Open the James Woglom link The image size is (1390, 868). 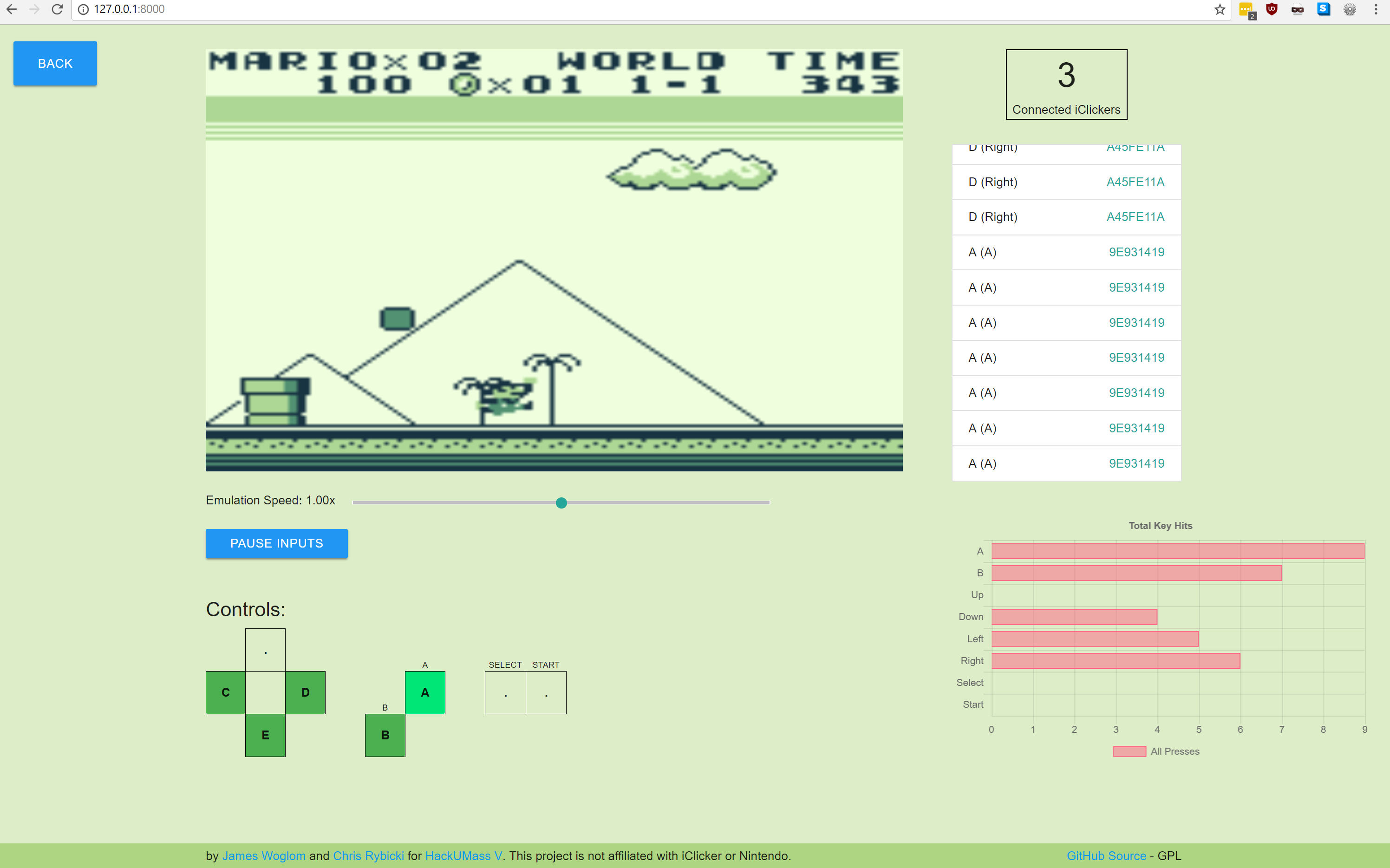[263, 855]
